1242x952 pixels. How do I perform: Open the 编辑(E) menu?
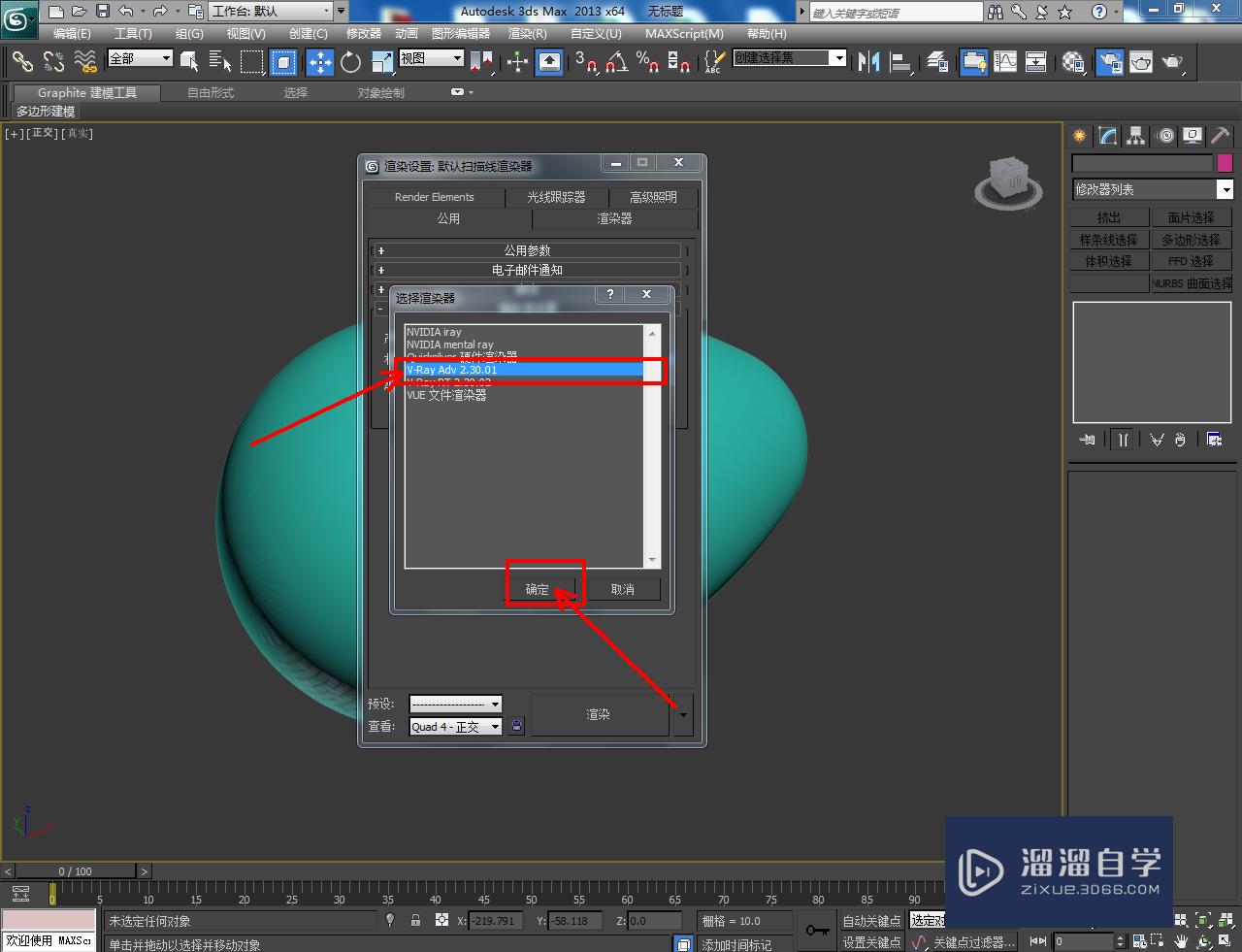click(72, 33)
